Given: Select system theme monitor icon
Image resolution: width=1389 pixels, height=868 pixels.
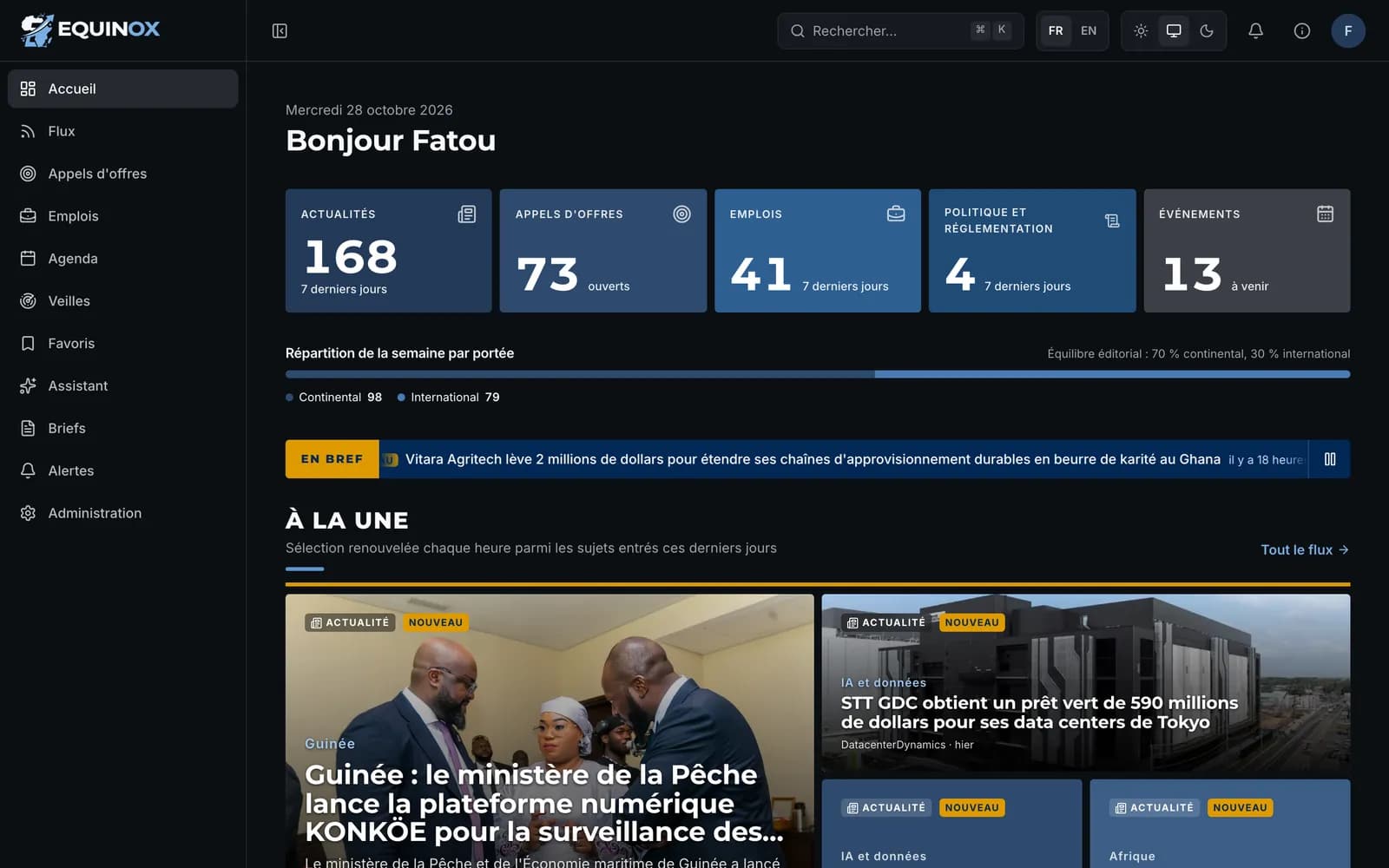Looking at the screenshot, I should (1174, 30).
